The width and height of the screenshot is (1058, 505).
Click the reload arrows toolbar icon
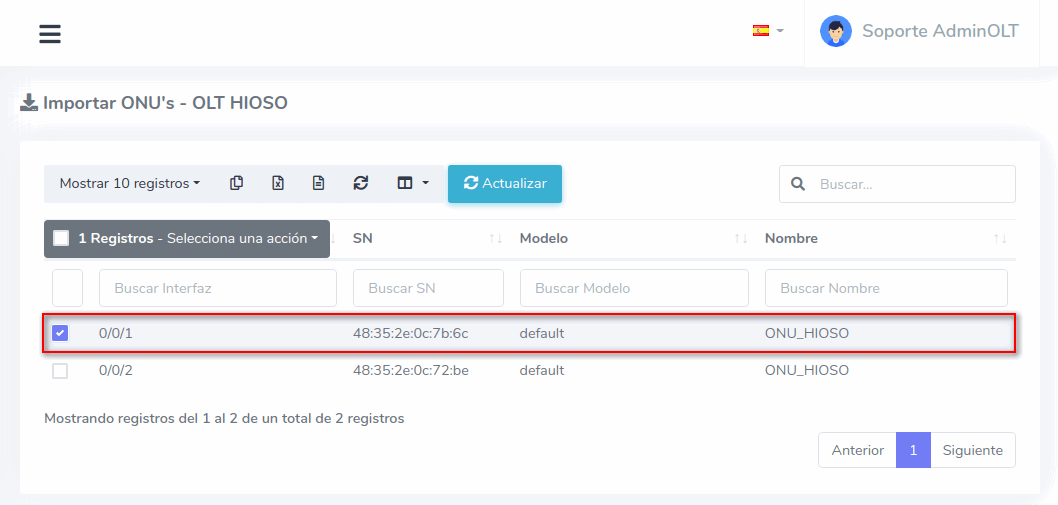361,183
